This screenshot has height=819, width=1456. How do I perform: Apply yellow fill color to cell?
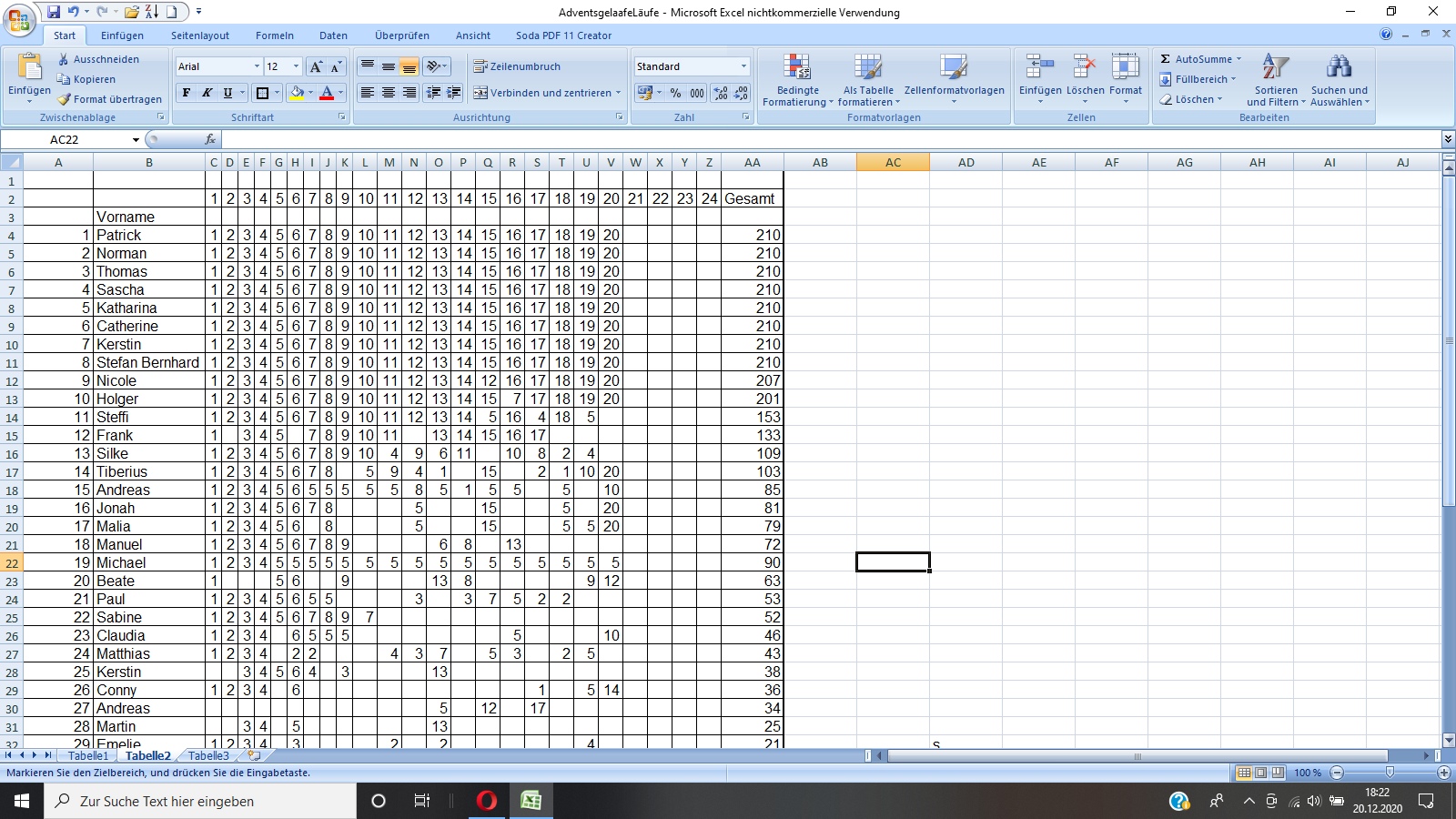(x=296, y=93)
